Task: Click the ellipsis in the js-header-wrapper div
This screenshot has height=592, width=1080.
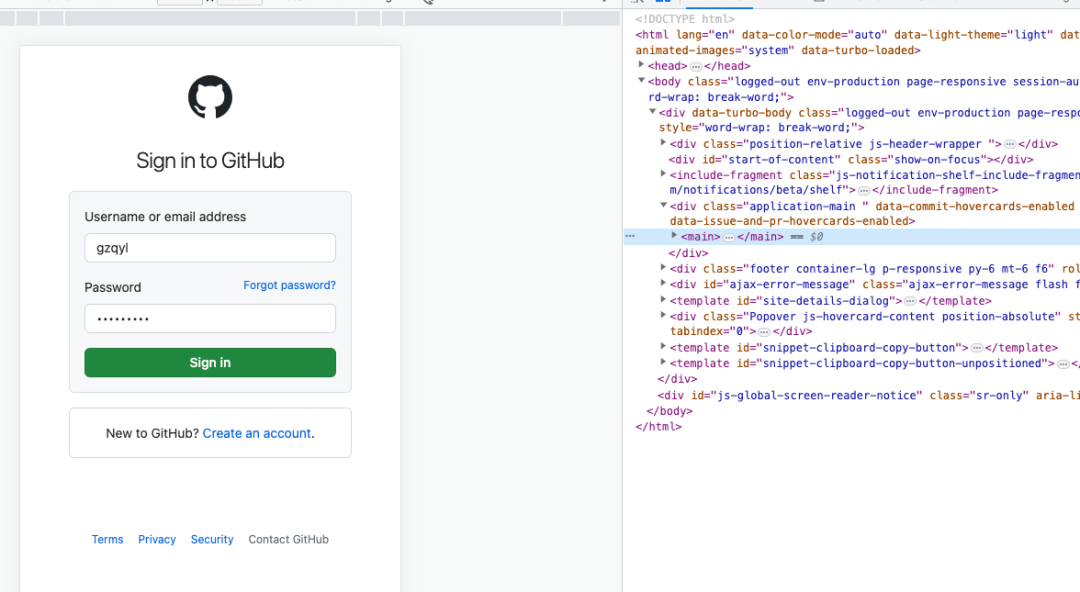Action: pyautogui.click(x=1010, y=145)
